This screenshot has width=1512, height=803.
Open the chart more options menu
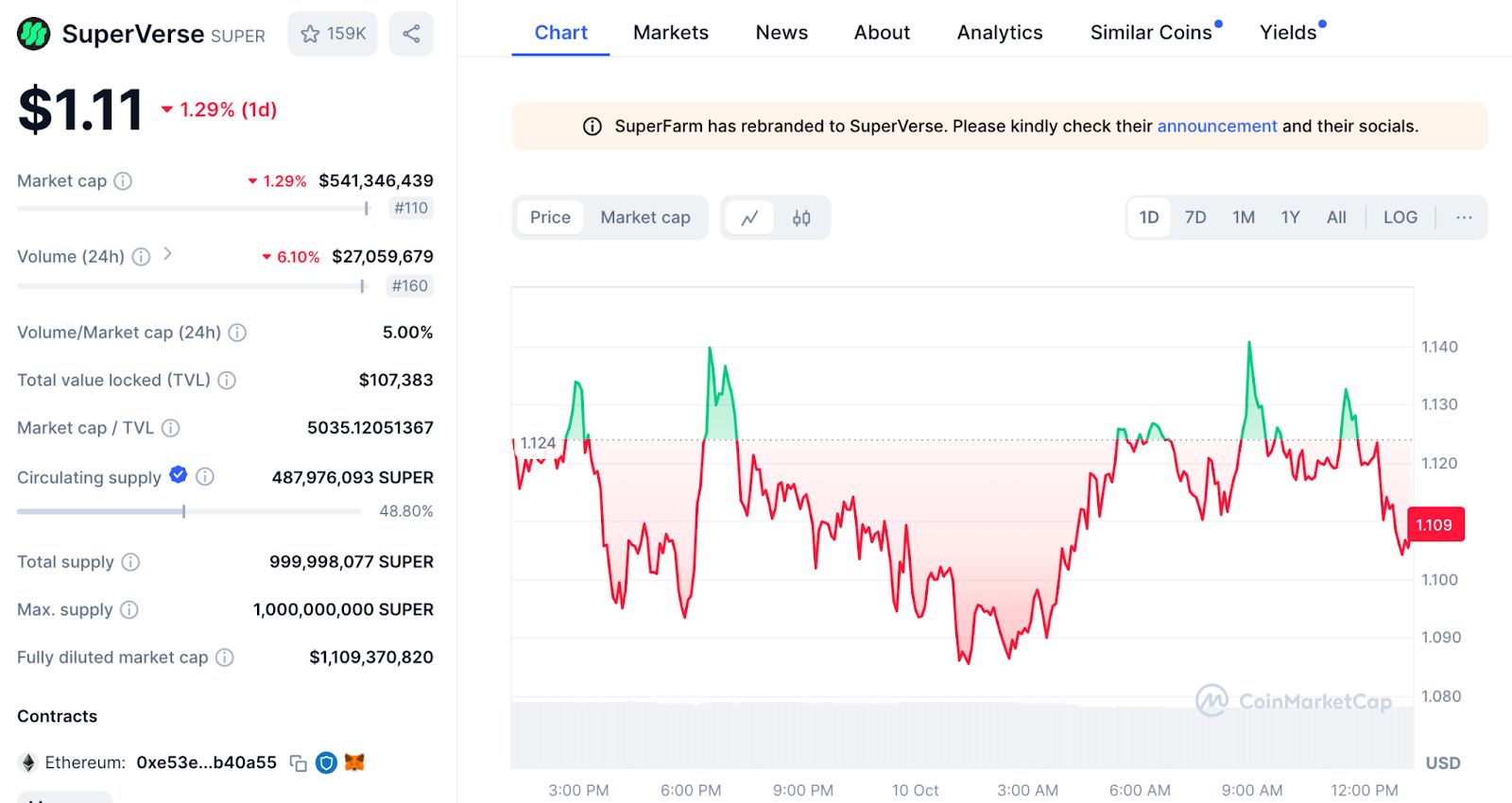pos(1464,217)
